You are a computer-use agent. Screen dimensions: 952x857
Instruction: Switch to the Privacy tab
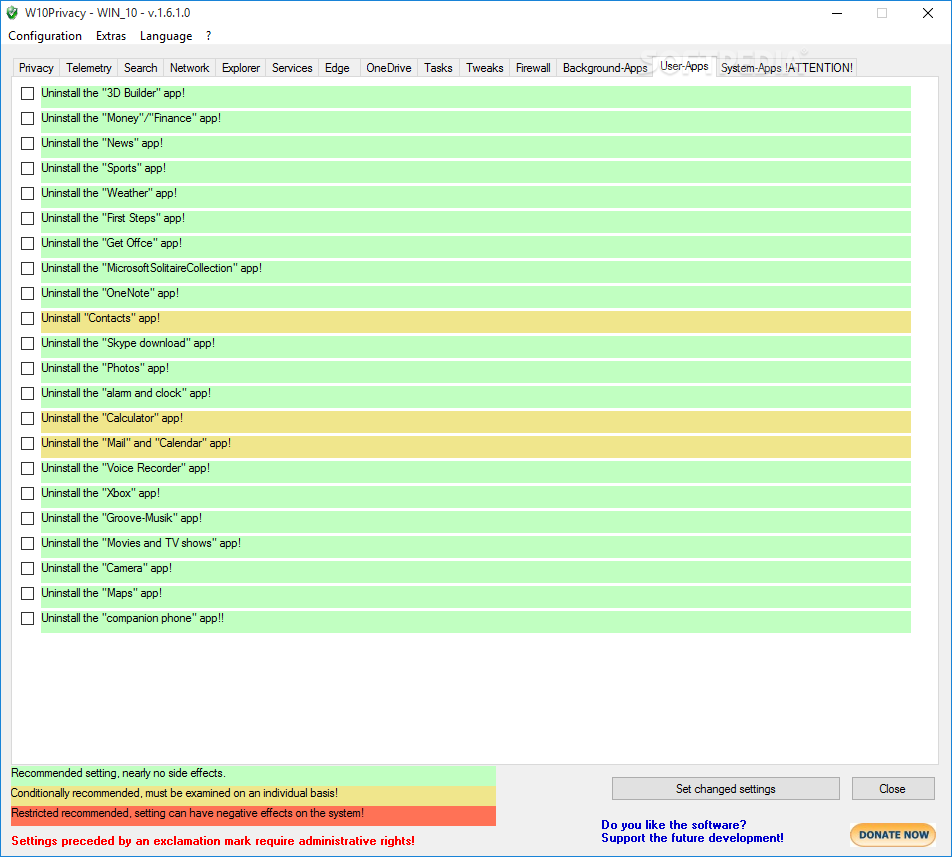point(36,68)
